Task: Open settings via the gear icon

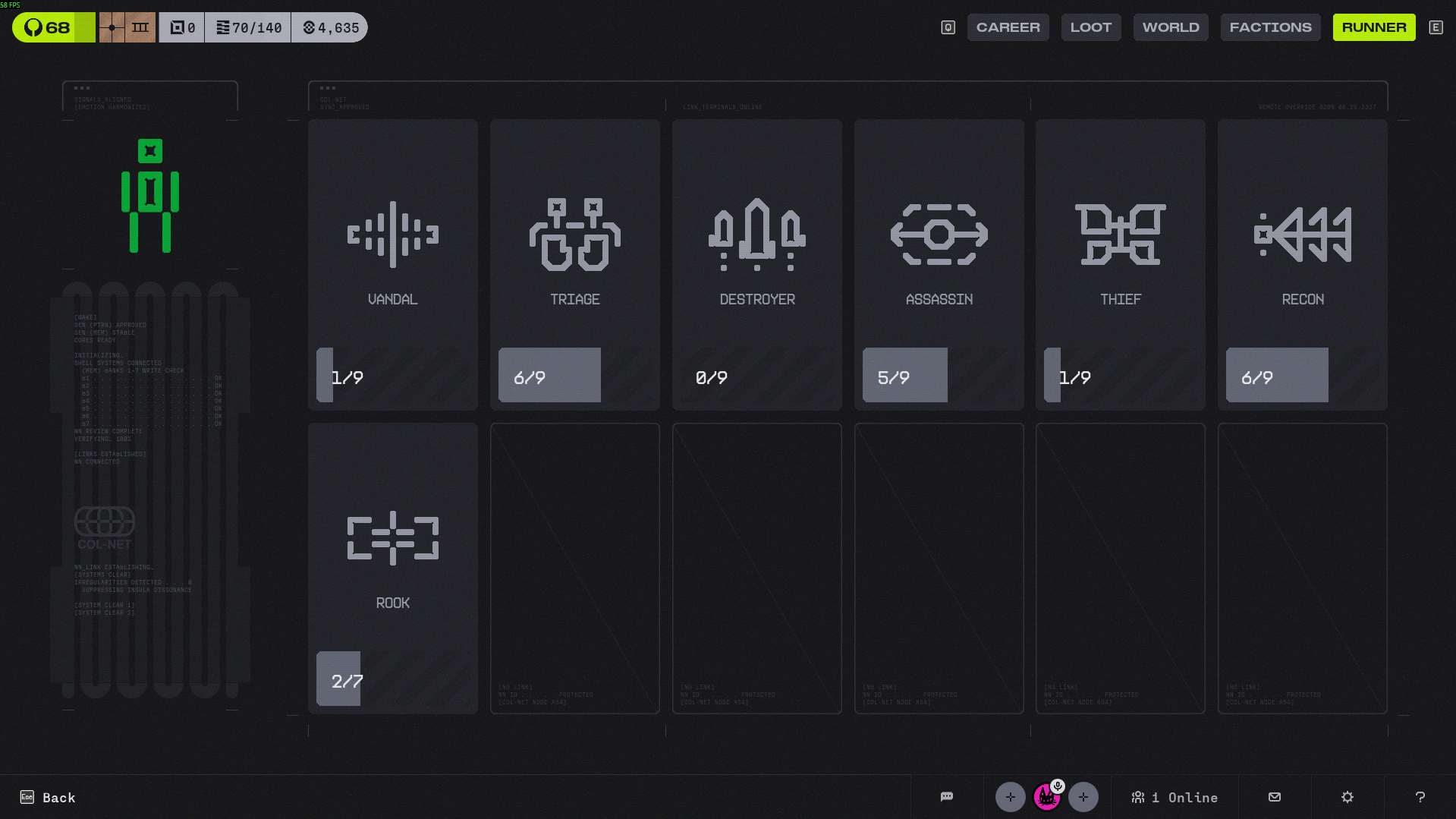Action: pyautogui.click(x=1348, y=797)
